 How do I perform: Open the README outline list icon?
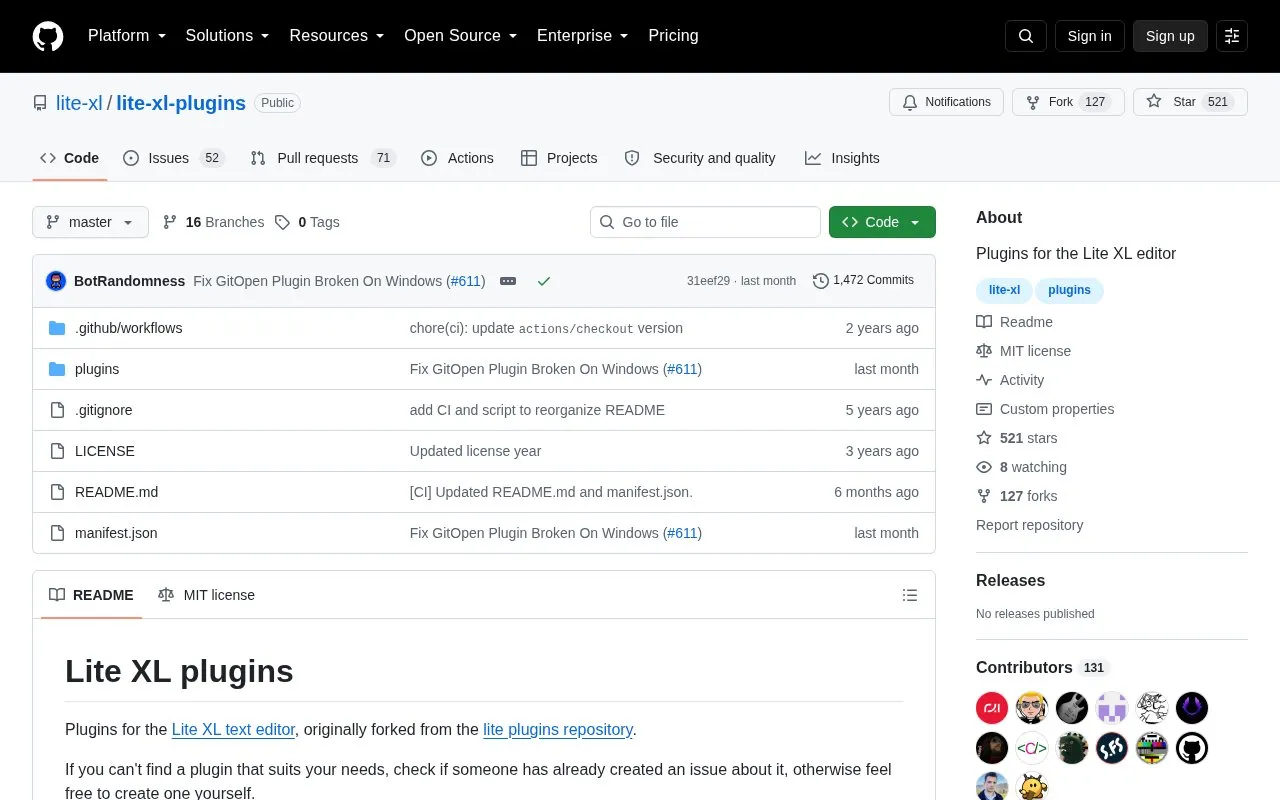coord(910,595)
